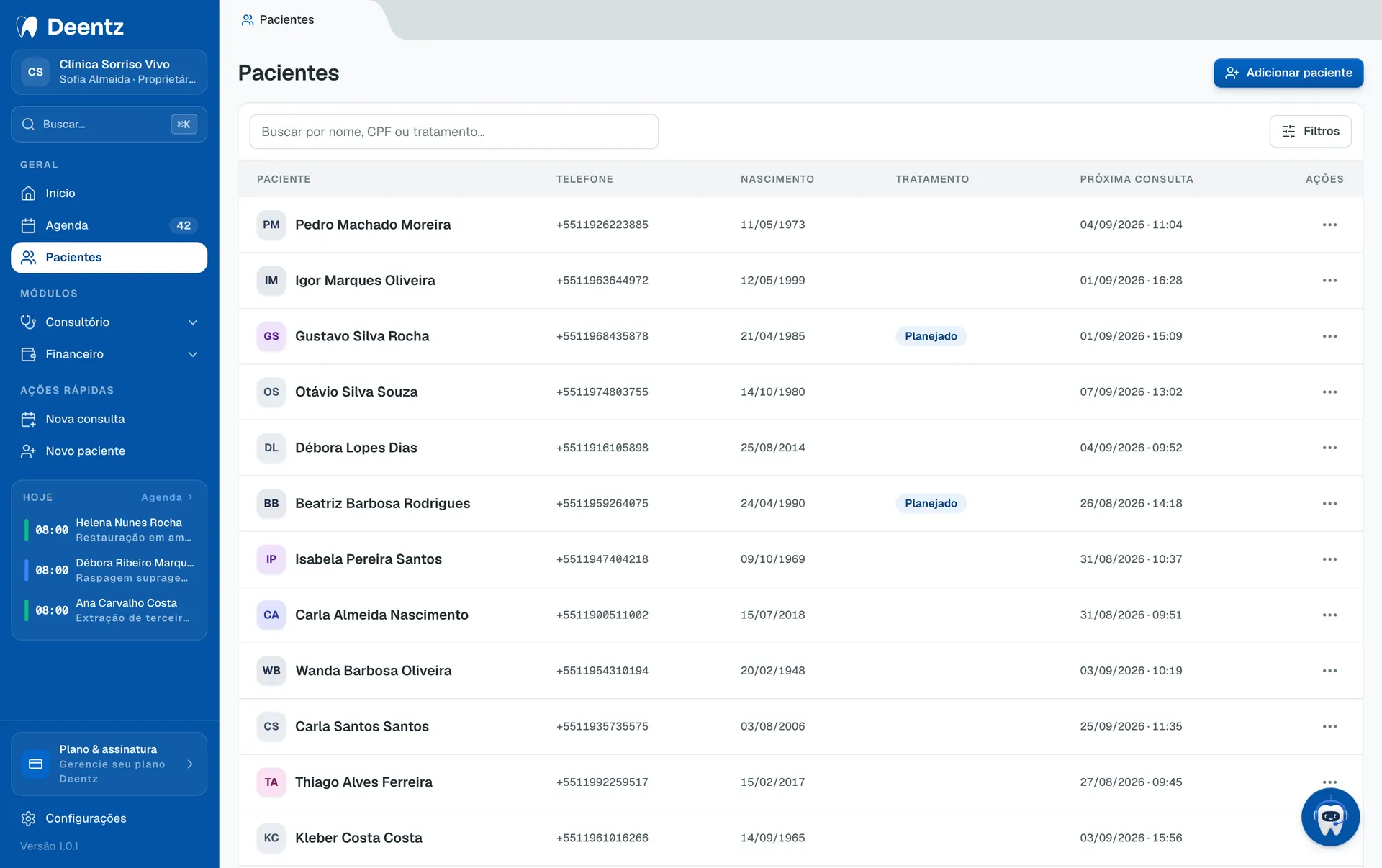Open actions menu for Isabela Pereira Santos

tap(1329, 559)
